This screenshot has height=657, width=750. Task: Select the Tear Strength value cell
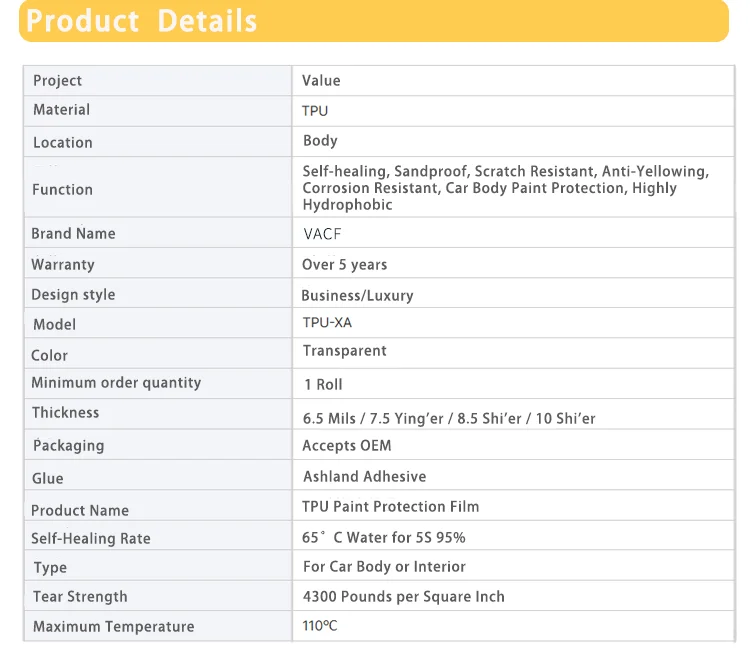(514, 596)
